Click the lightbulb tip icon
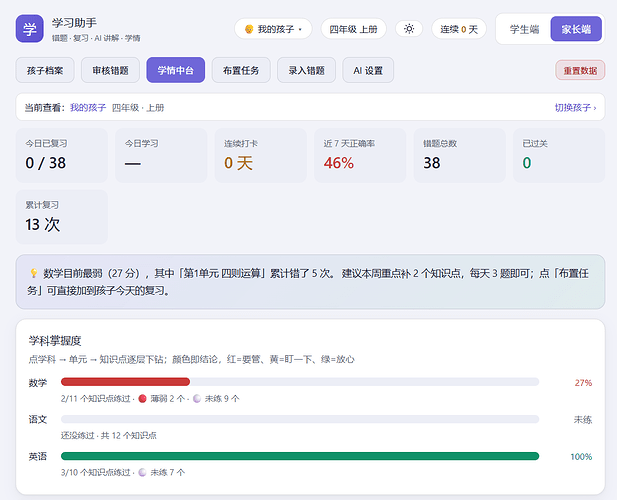 point(34,273)
